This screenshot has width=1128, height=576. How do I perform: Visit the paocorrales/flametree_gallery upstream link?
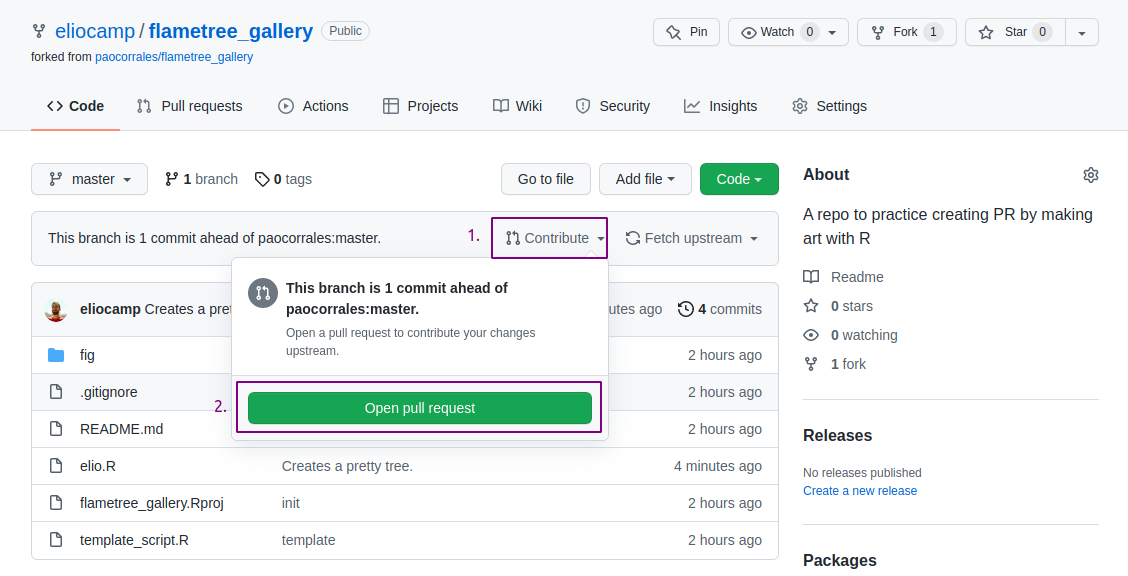(174, 56)
